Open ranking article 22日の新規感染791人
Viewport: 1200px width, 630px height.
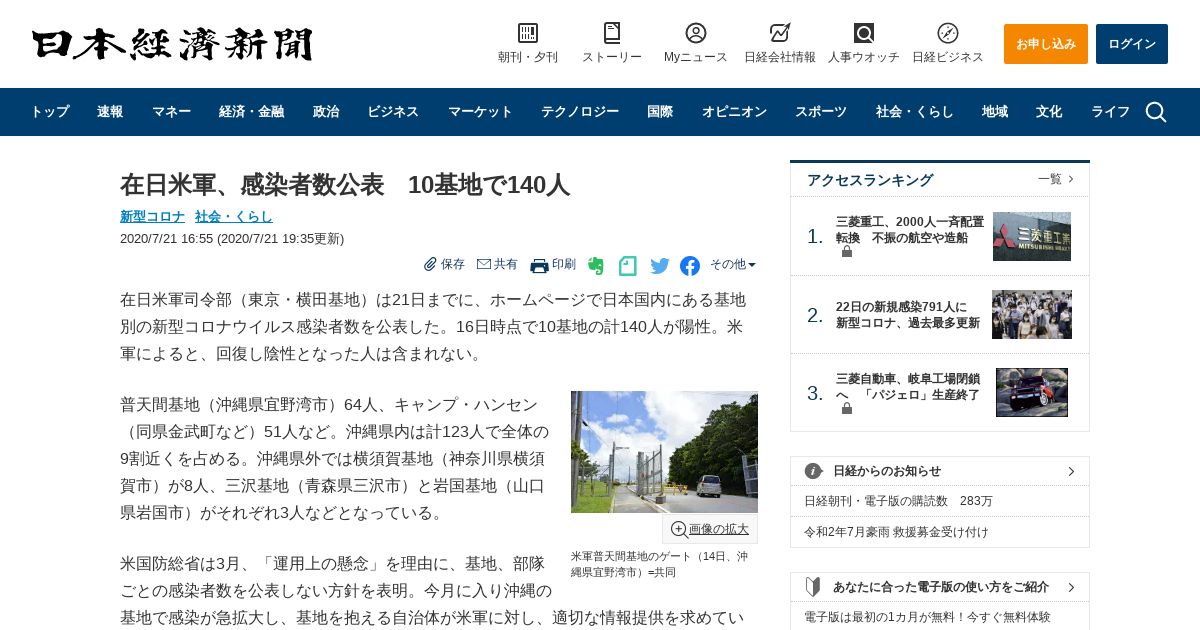coord(908,315)
